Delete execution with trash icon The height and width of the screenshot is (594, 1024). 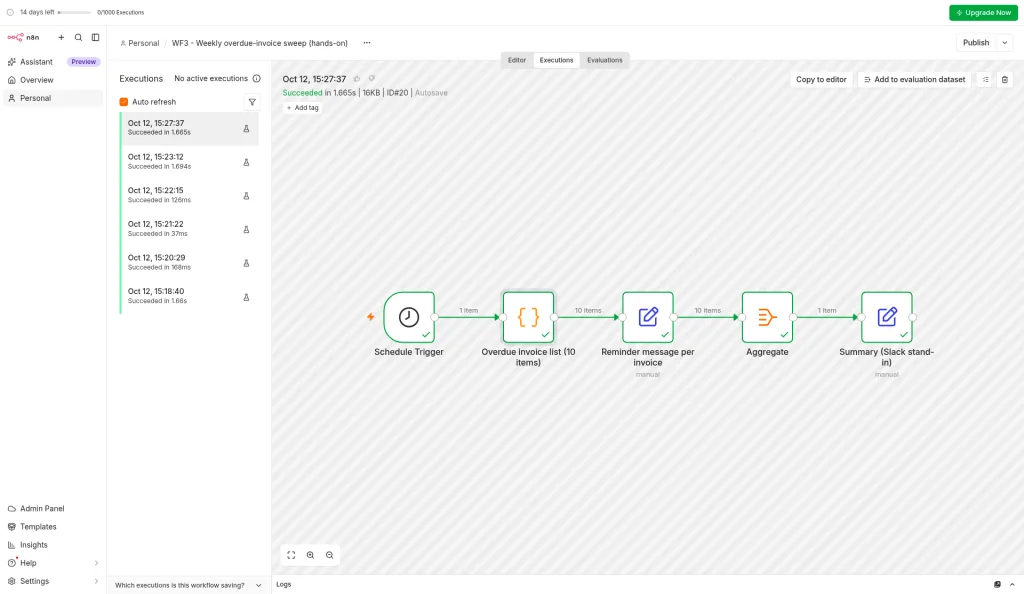tap(1004, 80)
